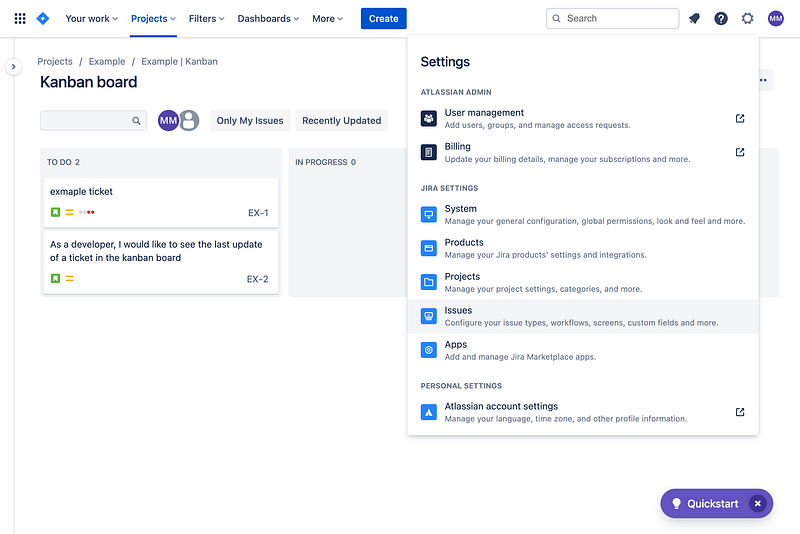Click the board search input field
Image resolution: width=800 pixels, height=534 pixels.
[93, 121]
